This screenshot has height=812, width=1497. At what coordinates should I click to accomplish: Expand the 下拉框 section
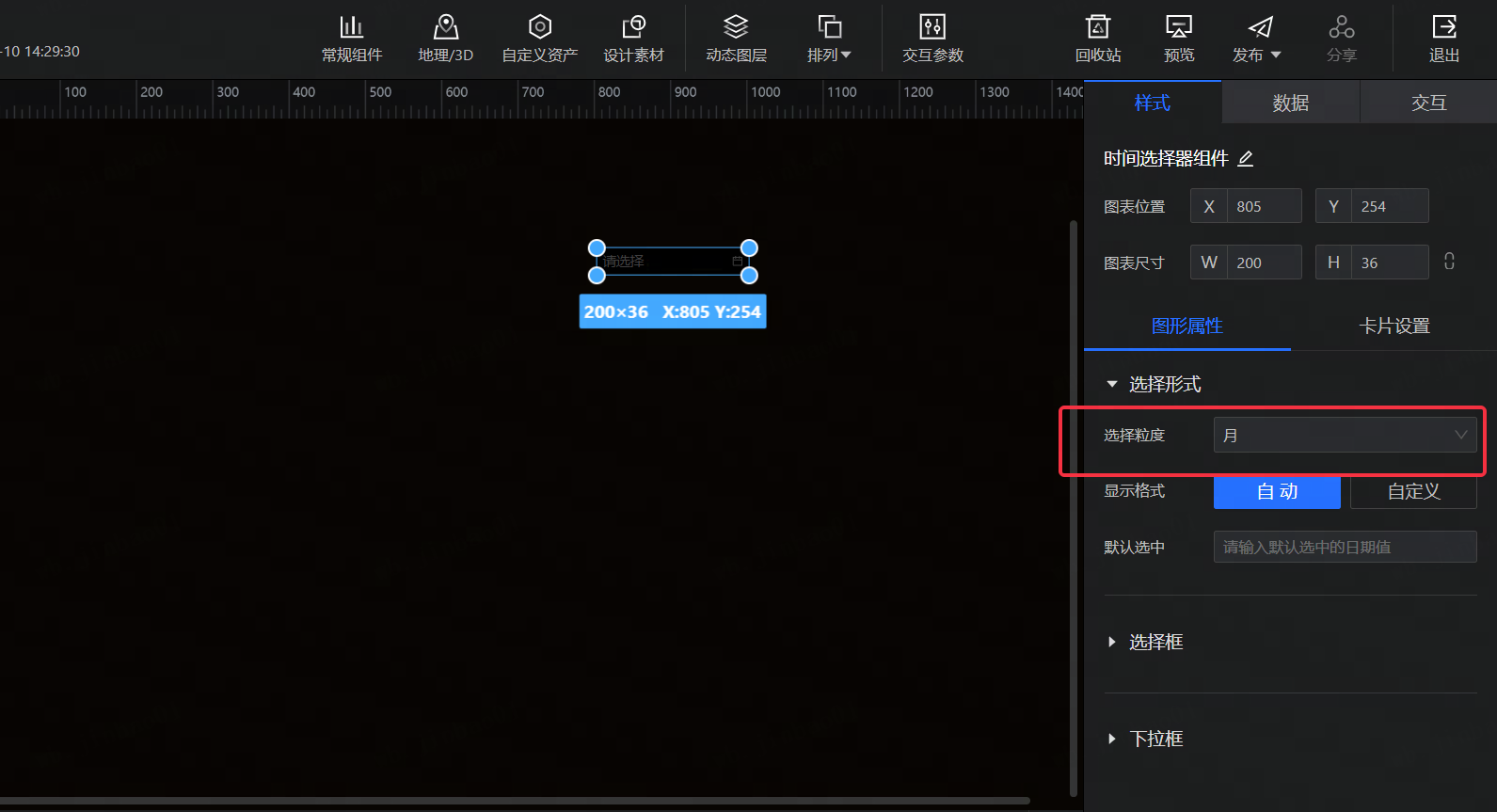click(1155, 739)
